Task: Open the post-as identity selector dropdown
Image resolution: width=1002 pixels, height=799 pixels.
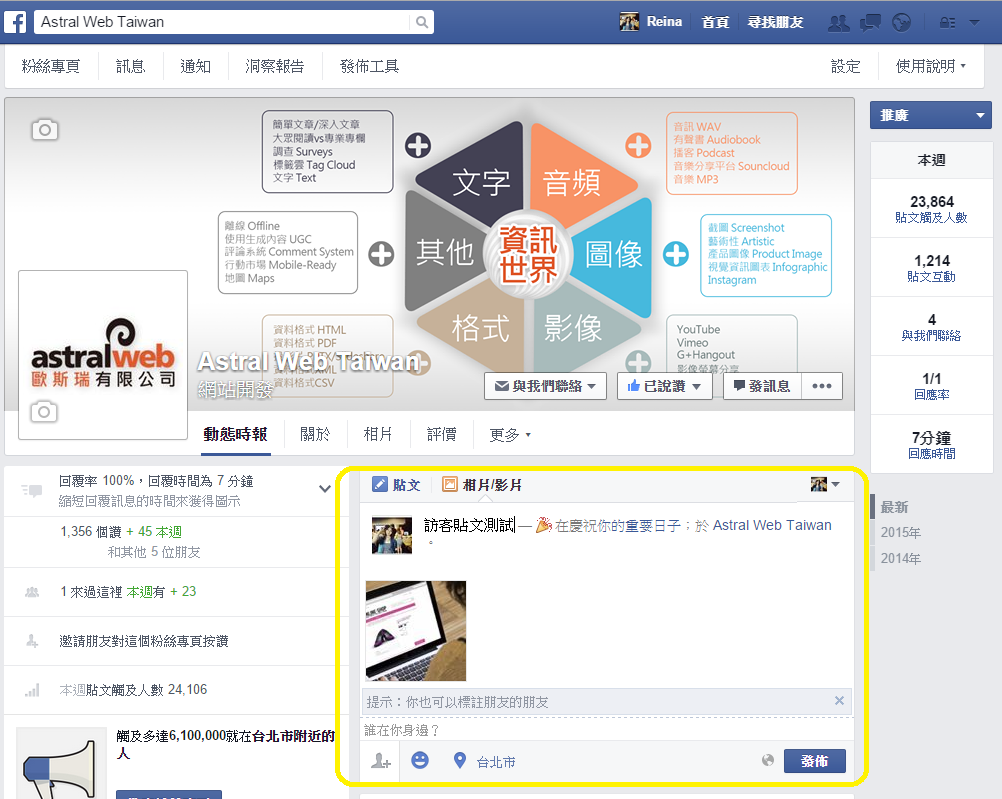Action: click(825, 485)
